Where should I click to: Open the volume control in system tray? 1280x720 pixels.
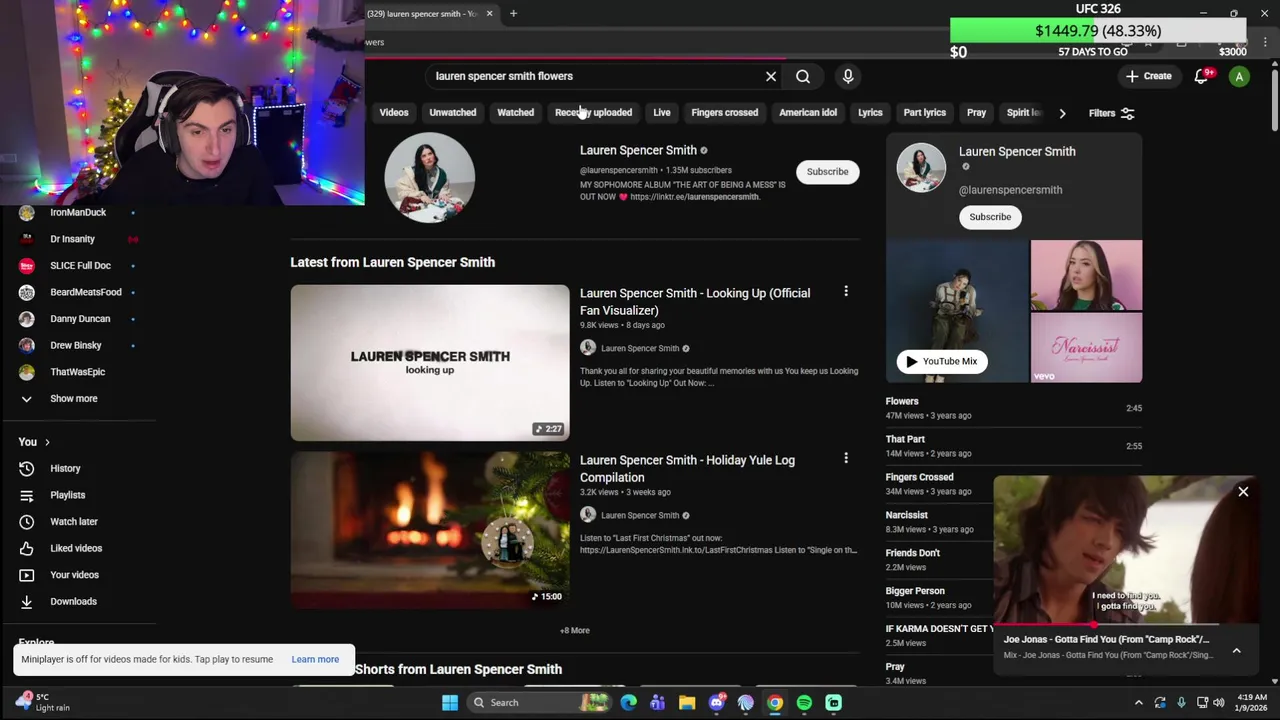pos(1218,702)
